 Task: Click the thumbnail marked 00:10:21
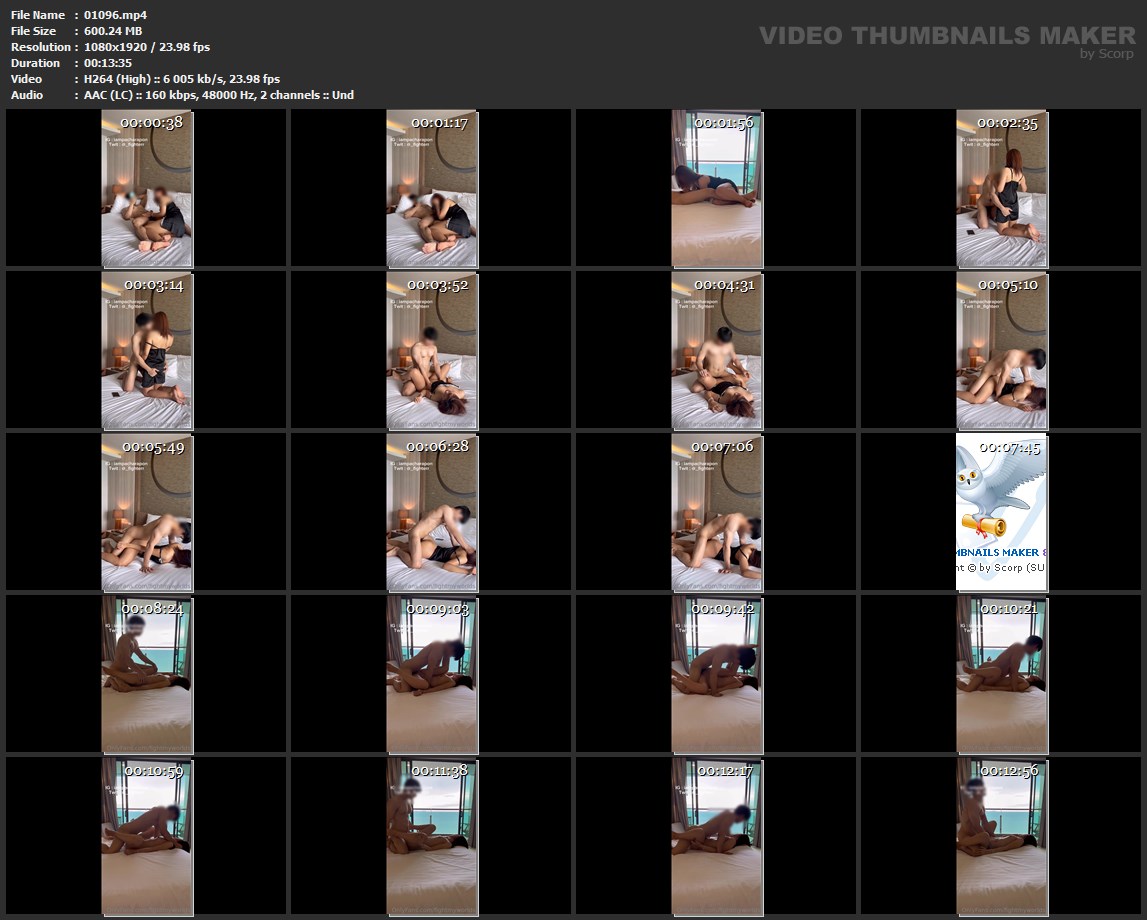pos(1002,674)
